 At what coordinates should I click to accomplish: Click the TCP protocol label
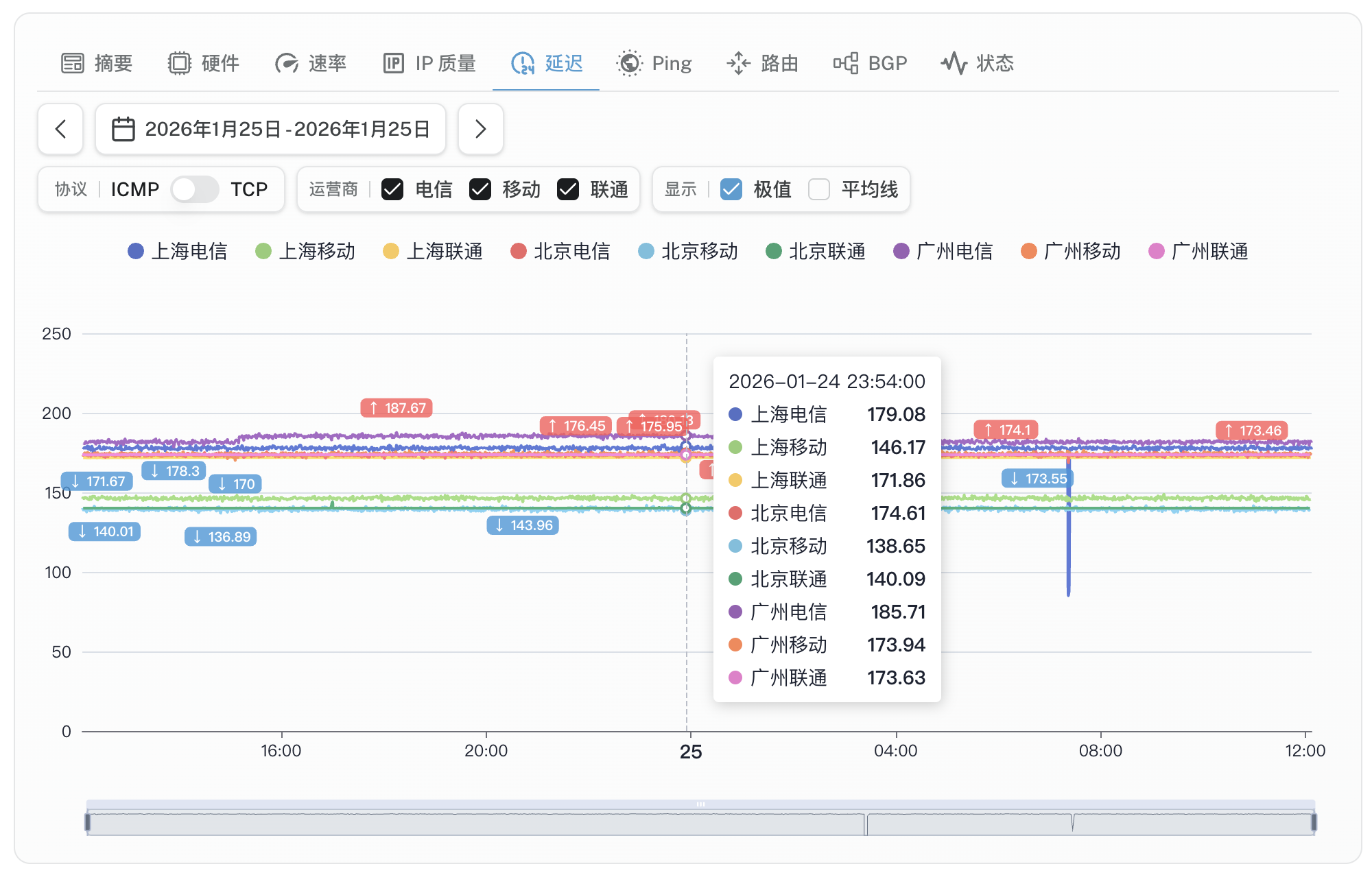pyautogui.click(x=249, y=189)
